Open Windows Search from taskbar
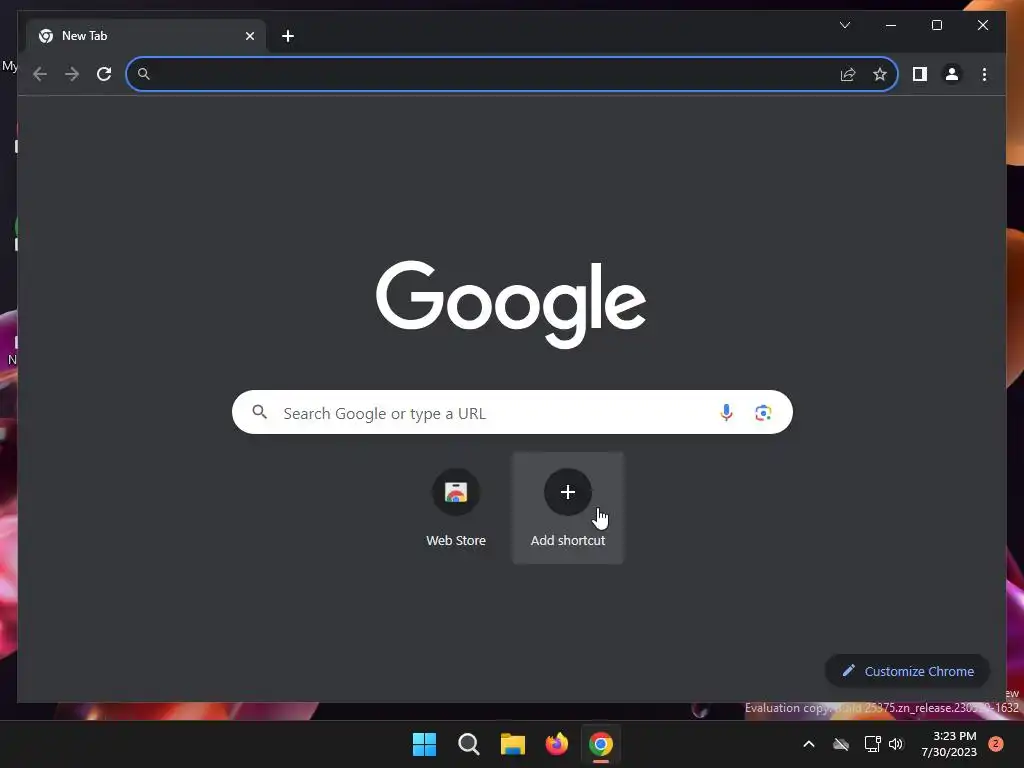The width and height of the screenshot is (1024, 768). 468,744
